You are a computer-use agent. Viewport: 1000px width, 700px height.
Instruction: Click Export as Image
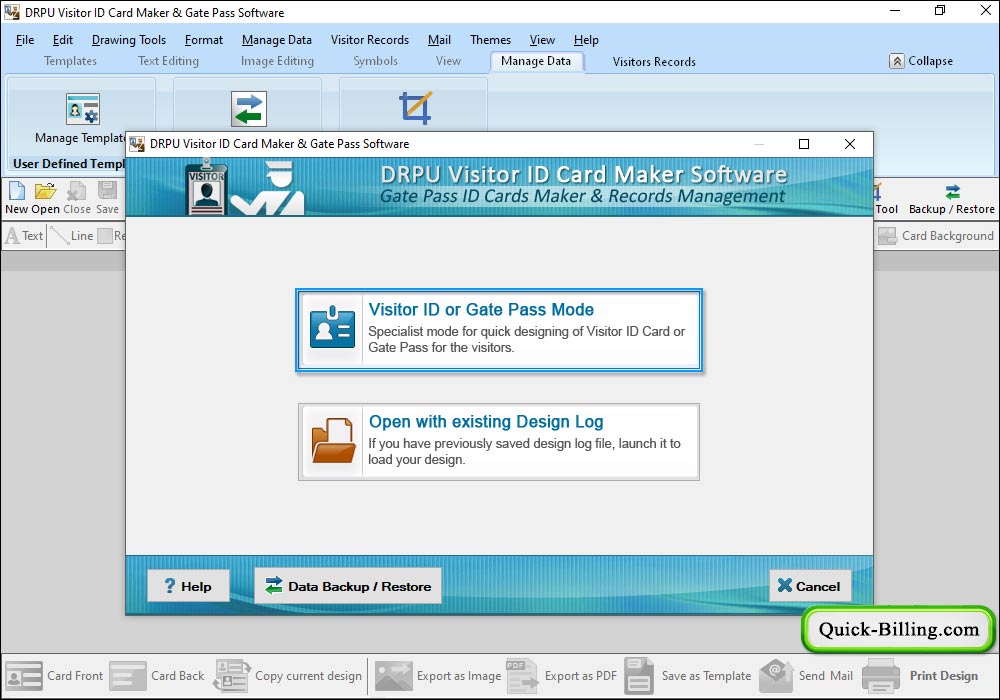click(x=438, y=676)
